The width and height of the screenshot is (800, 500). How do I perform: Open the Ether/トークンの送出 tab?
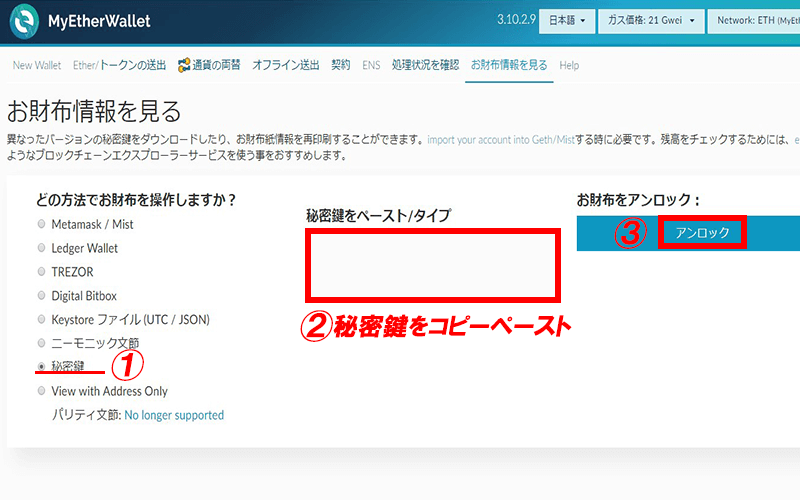(x=119, y=65)
